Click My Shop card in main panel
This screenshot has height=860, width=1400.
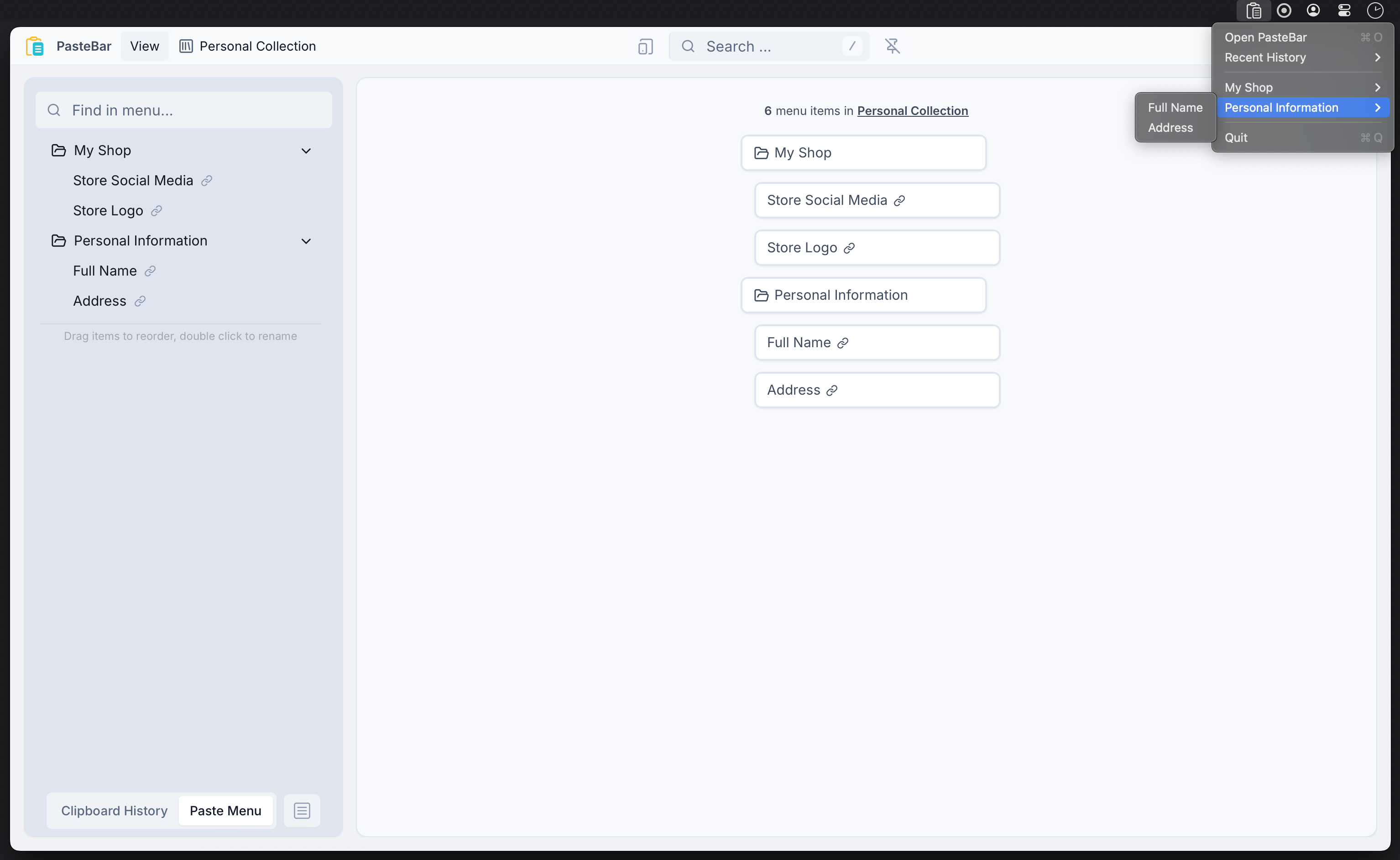(863, 152)
